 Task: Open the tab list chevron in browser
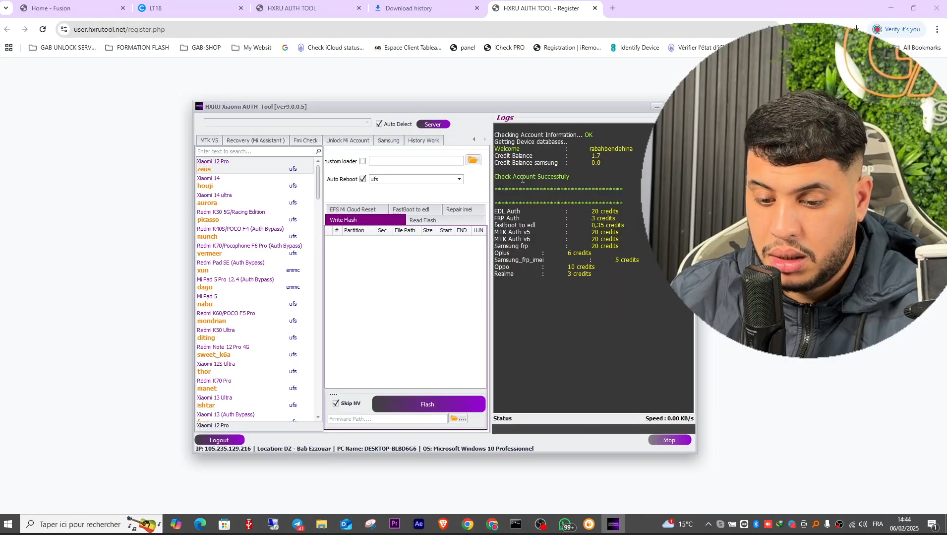coord(6,8)
